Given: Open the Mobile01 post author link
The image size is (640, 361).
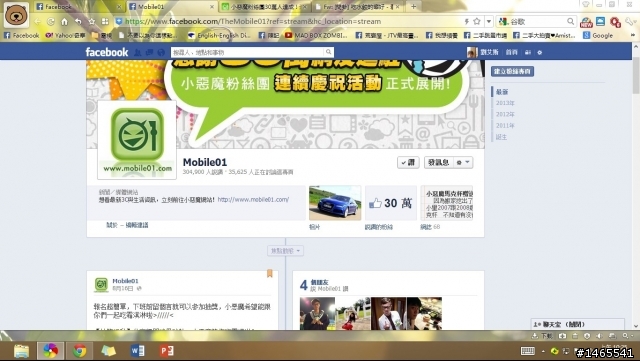Looking at the screenshot, I should tap(125, 281).
